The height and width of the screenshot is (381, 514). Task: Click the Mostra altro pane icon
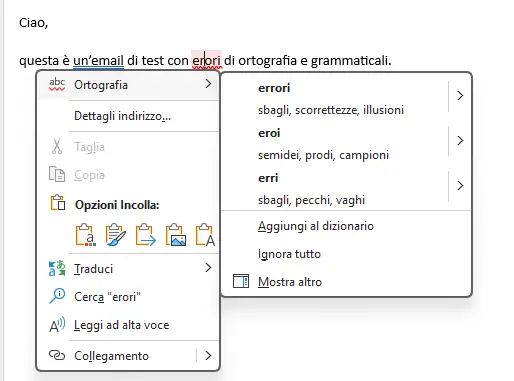pyautogui.click(x=241, y=281)
